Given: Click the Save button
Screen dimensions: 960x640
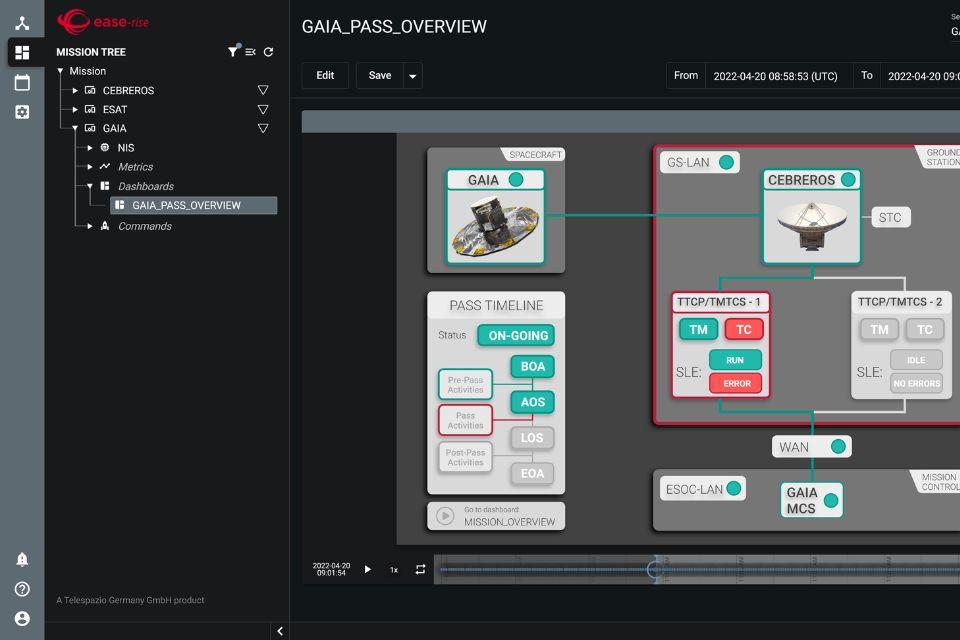Looking at the screenshot, I should point(380,75).
